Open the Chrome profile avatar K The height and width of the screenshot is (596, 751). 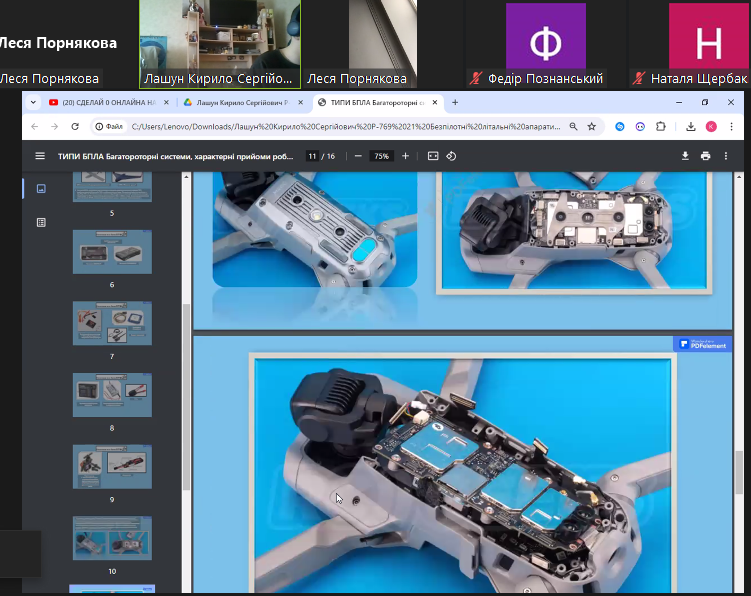click(711, 126)
